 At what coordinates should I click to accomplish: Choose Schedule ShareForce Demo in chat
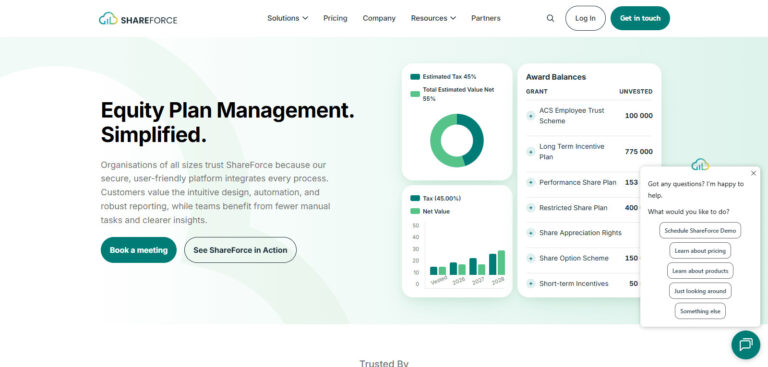tap(700, 230)
